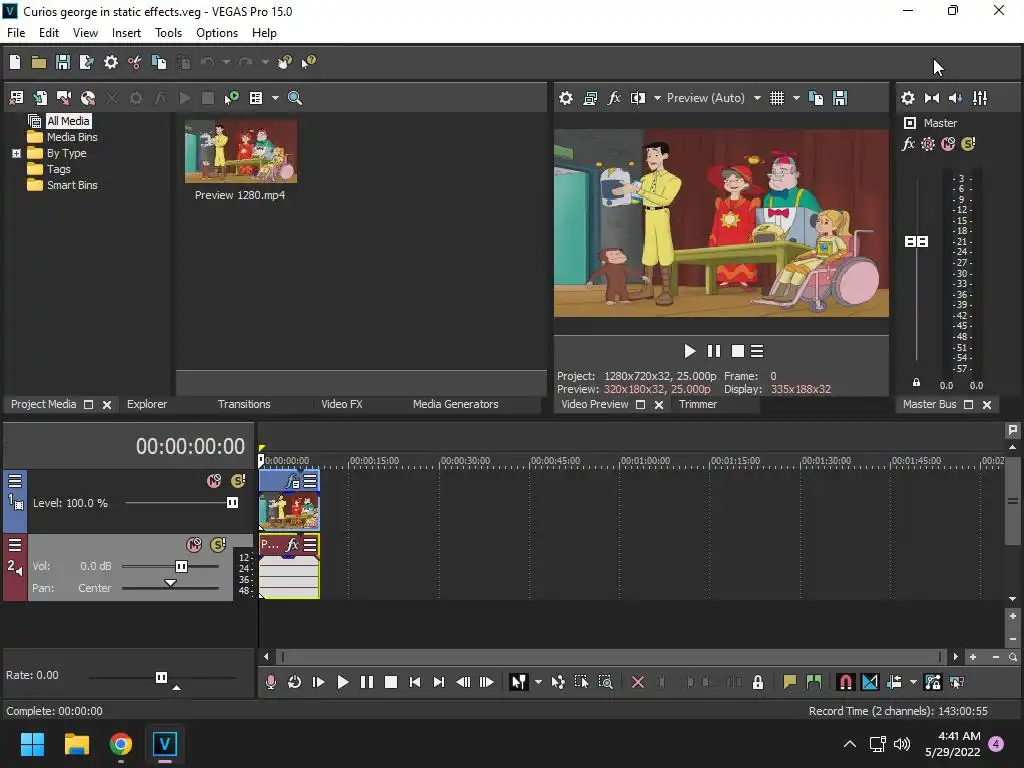The image size is (1024, 768).
Task: Open the Master Bus audio properties gear
Action: (x=908, y=98)
